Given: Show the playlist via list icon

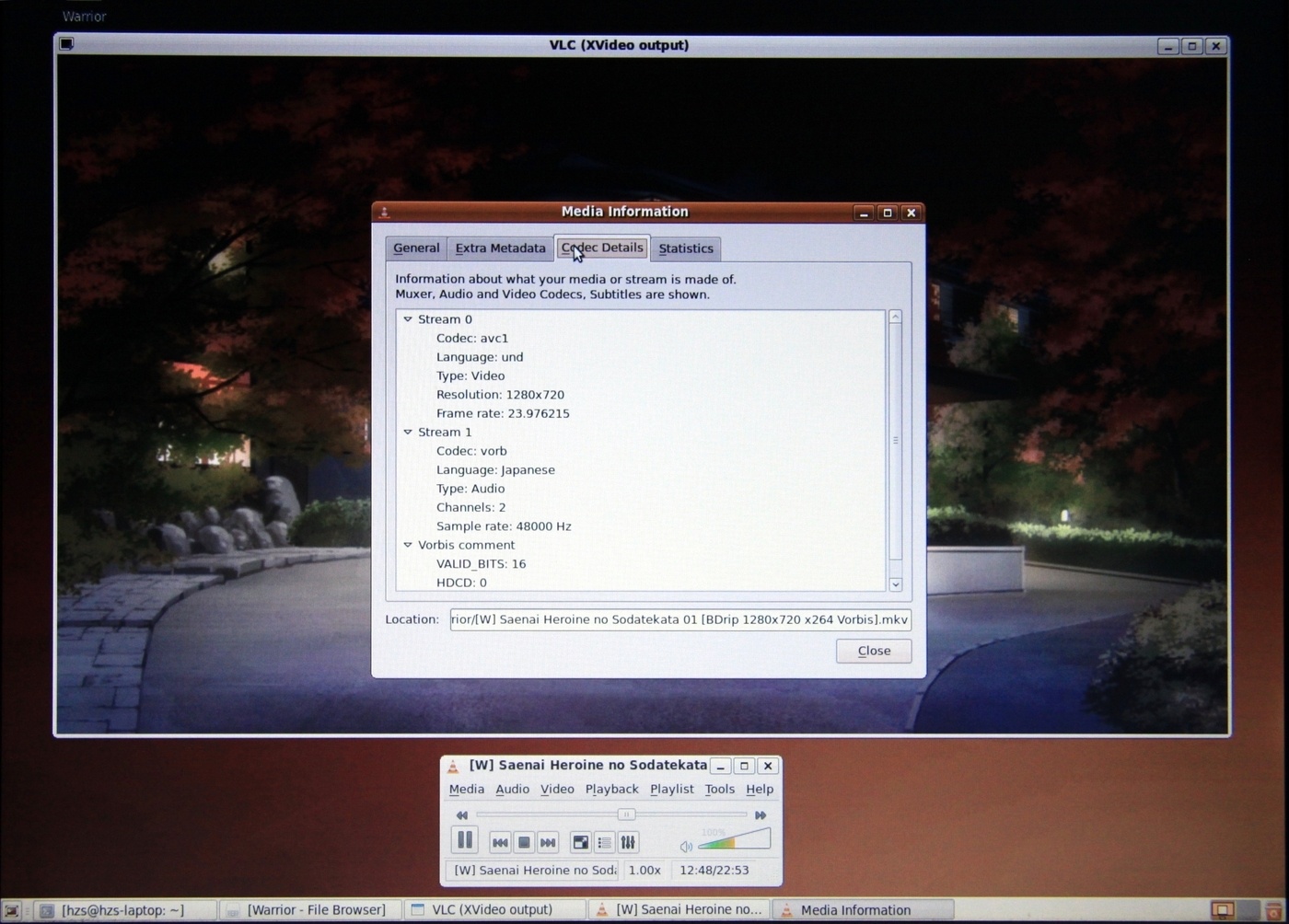Looking at the screenshot, I should click(604, 842).
